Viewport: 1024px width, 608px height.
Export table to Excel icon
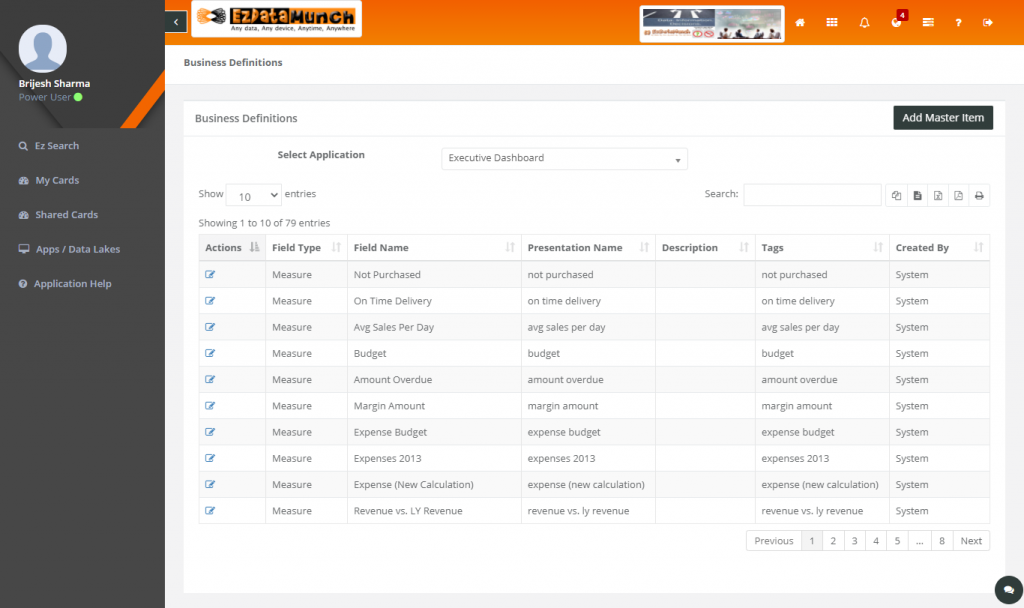click(x=938, y=195)
